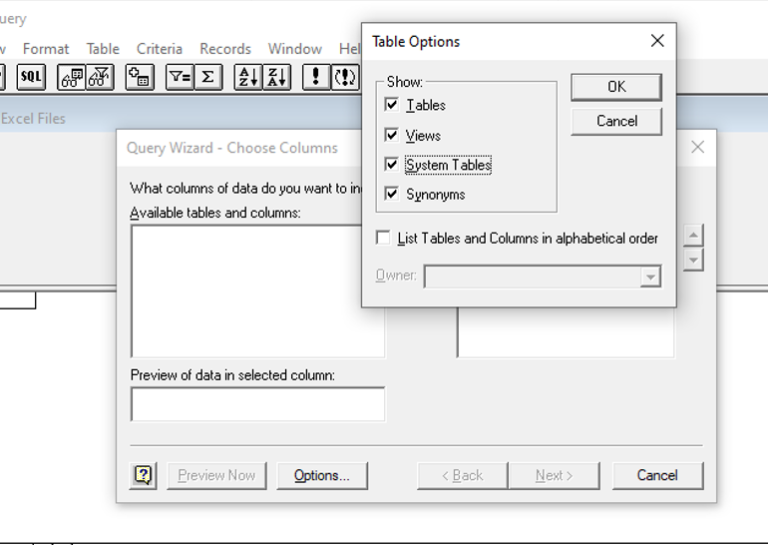Click Cancel in Table Options dialog
The height and width of the screenshot is (545, 768).
[x=616, y=121]
